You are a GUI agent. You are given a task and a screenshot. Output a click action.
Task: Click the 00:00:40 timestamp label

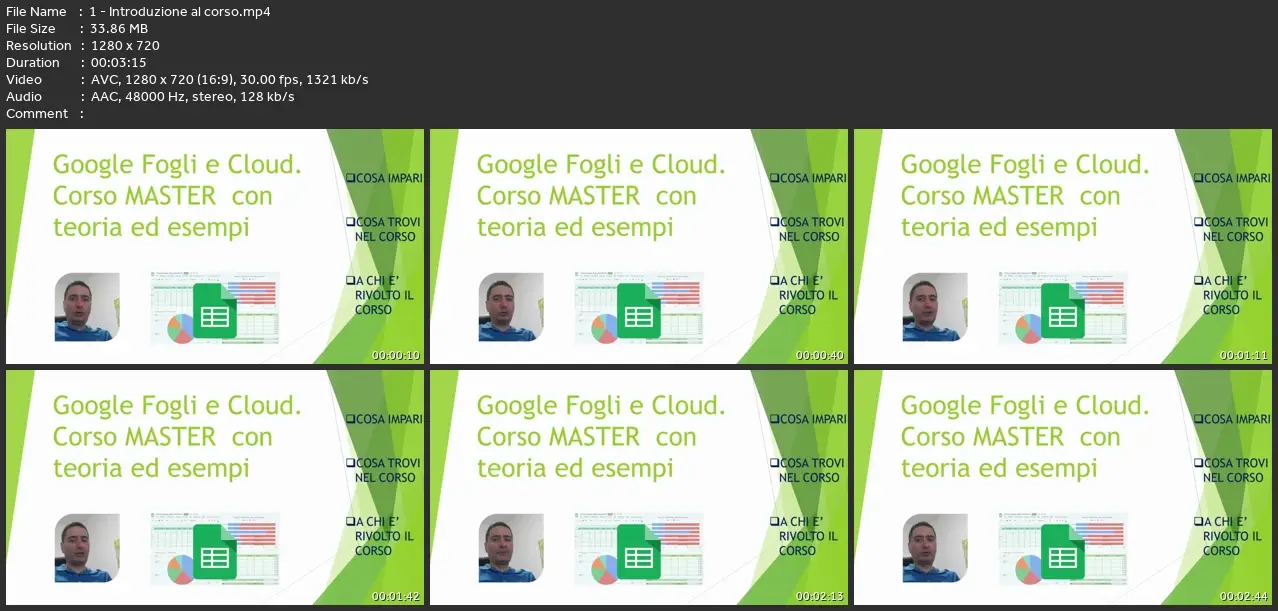(820, 356)
